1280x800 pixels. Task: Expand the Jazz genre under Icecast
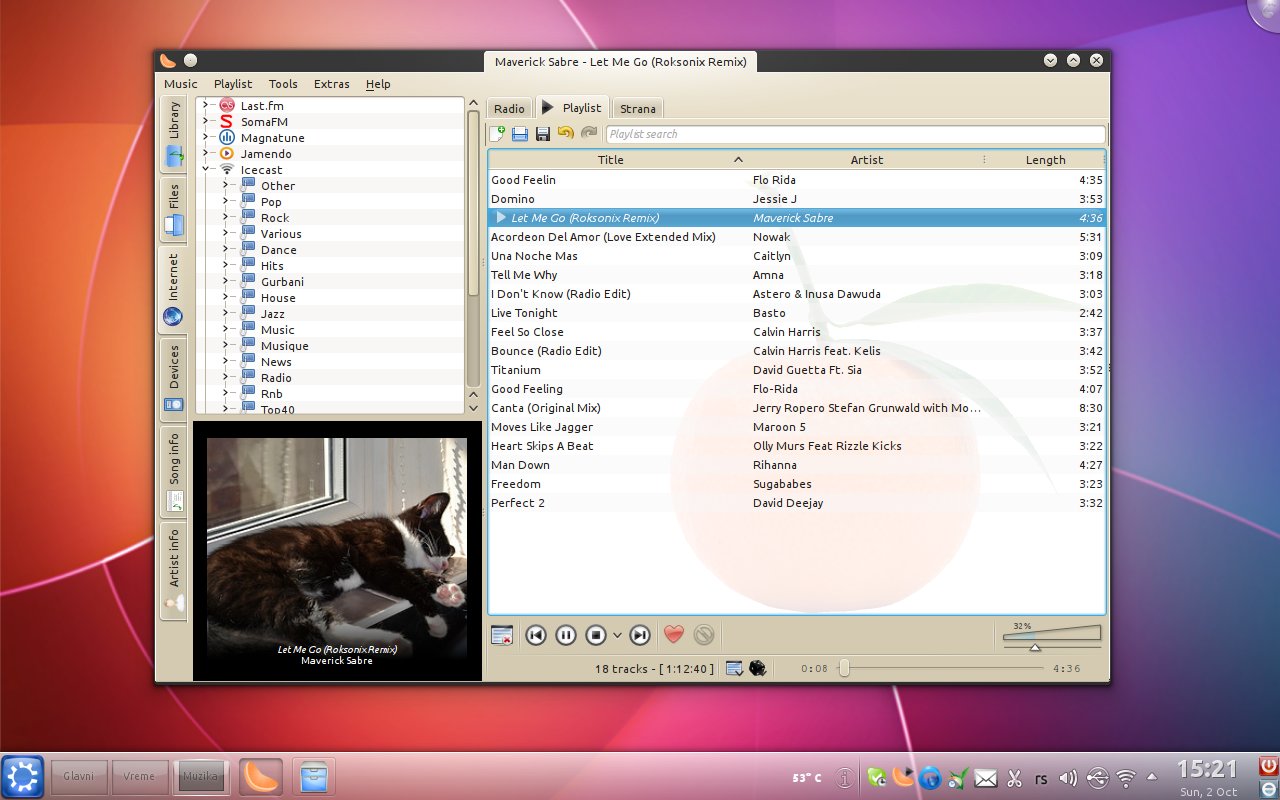click(226, 313)
